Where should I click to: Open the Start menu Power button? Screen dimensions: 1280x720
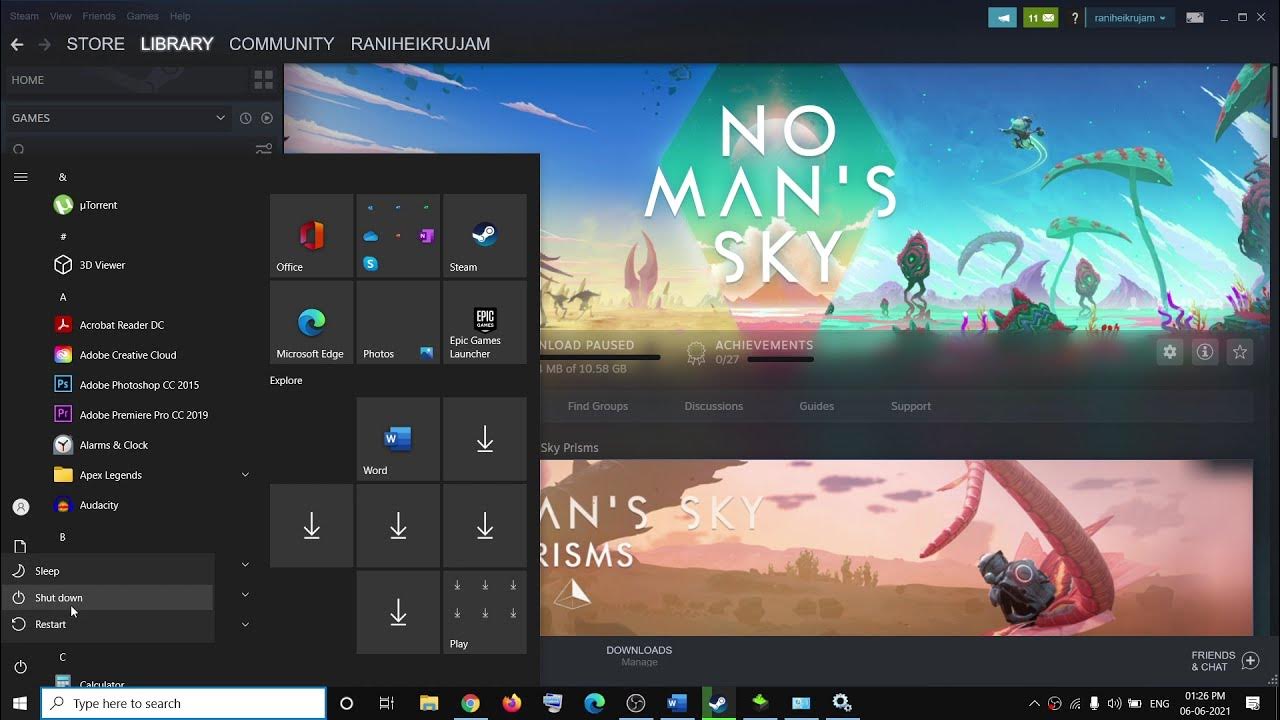[x=20, y=667]
